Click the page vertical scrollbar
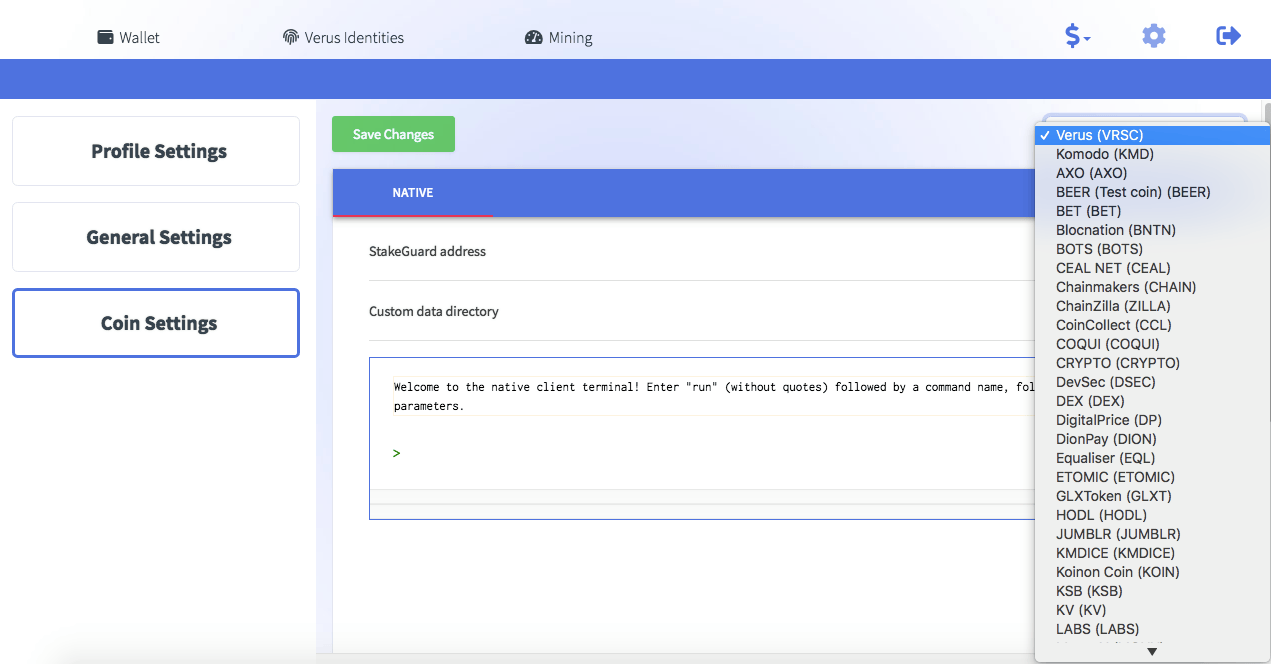 (1267, 112)
